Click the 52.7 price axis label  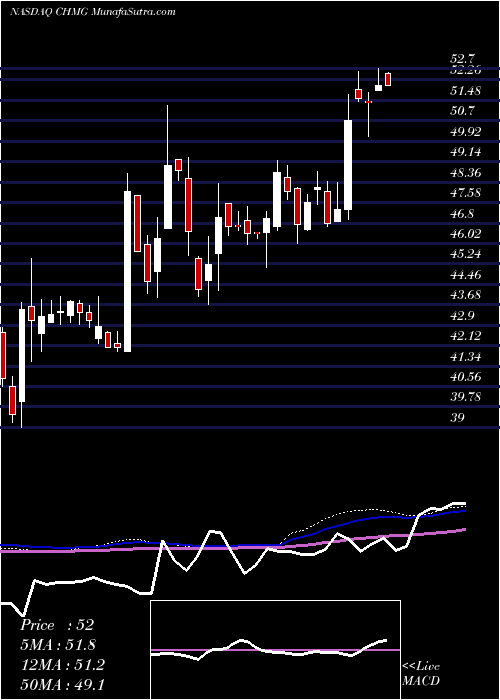tap(463, 59)
